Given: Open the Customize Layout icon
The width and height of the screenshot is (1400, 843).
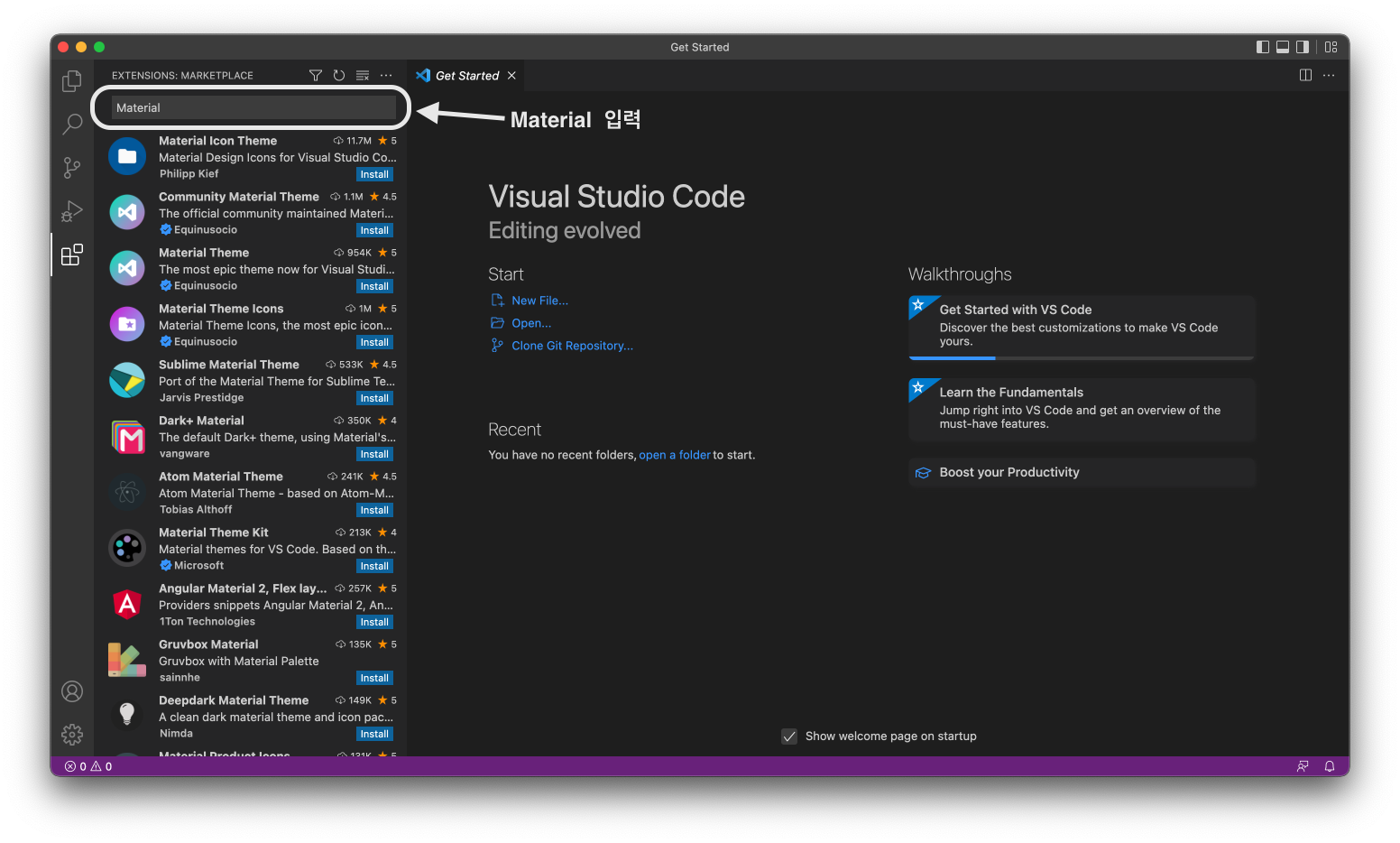Looking at the screenshot, I should click(1331, 47).
